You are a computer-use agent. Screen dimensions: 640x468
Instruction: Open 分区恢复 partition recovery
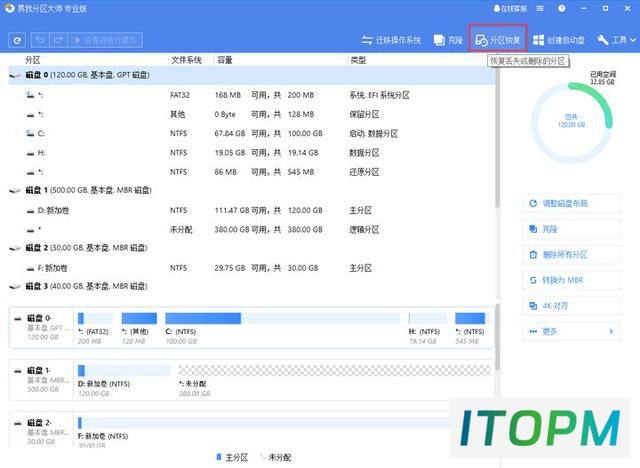498,40
